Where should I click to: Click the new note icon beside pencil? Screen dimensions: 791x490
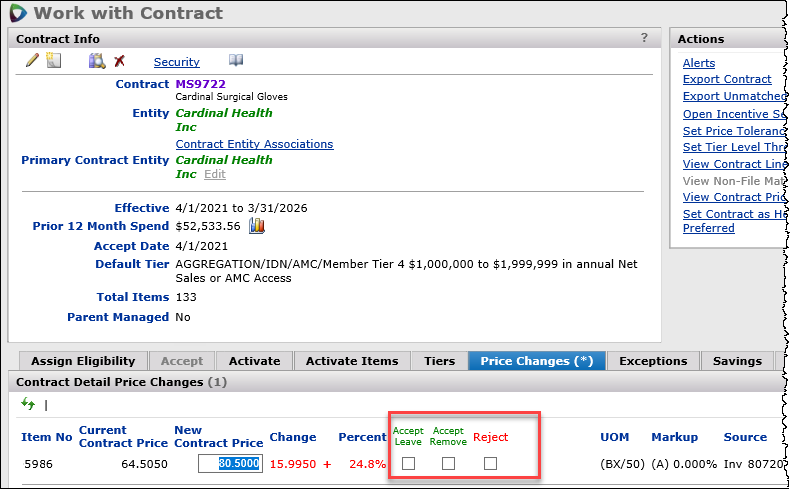pyautogui.click(x=53, y=61)
